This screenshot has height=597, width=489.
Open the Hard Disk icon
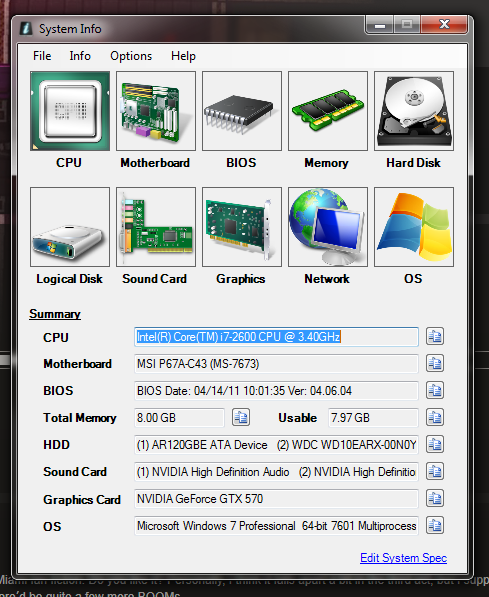click(414, 111)
